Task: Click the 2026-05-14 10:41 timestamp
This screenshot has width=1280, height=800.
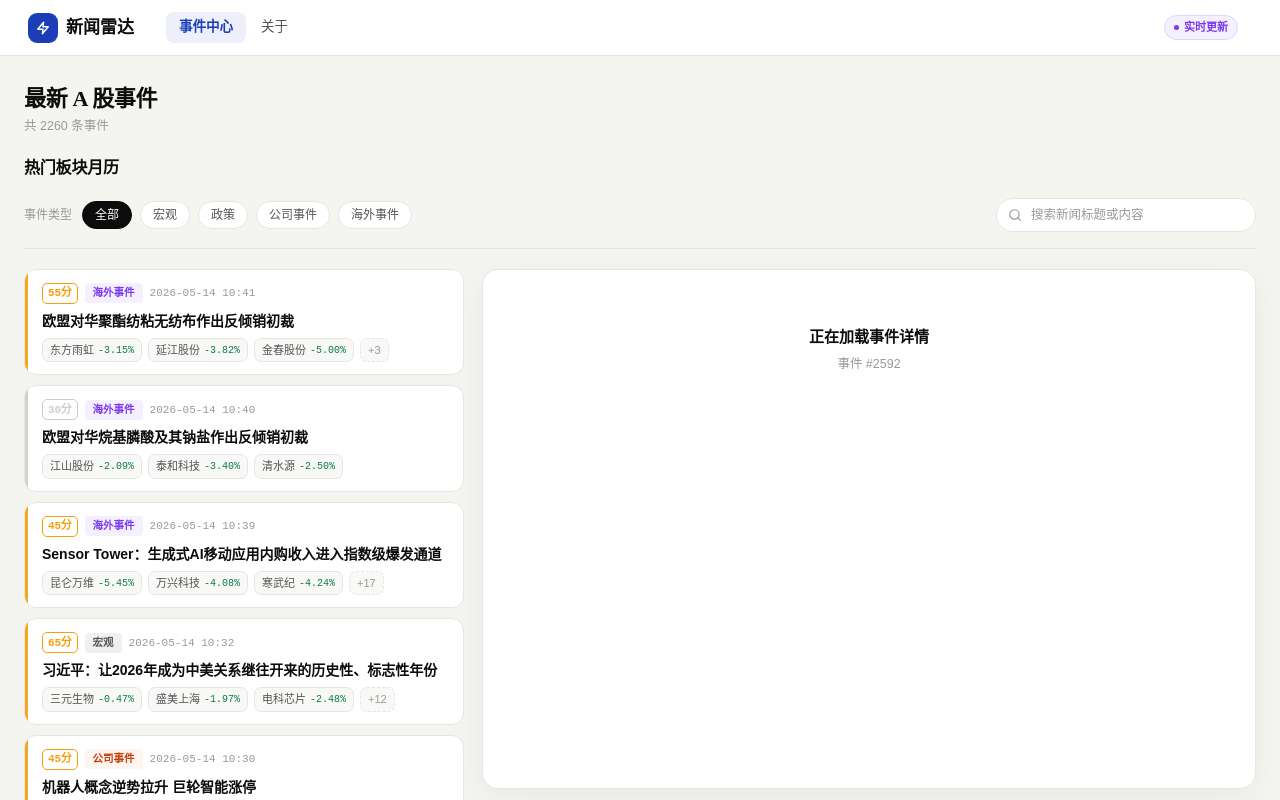Action: [202, 293]
